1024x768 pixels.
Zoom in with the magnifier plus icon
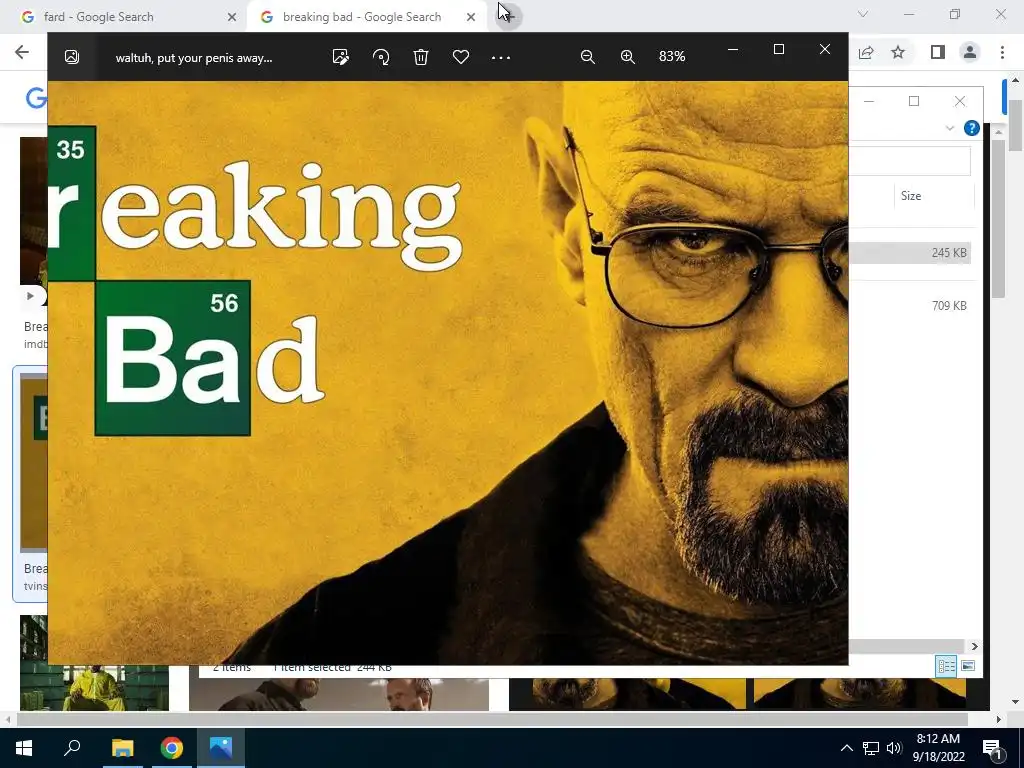[x=628, y=57]
